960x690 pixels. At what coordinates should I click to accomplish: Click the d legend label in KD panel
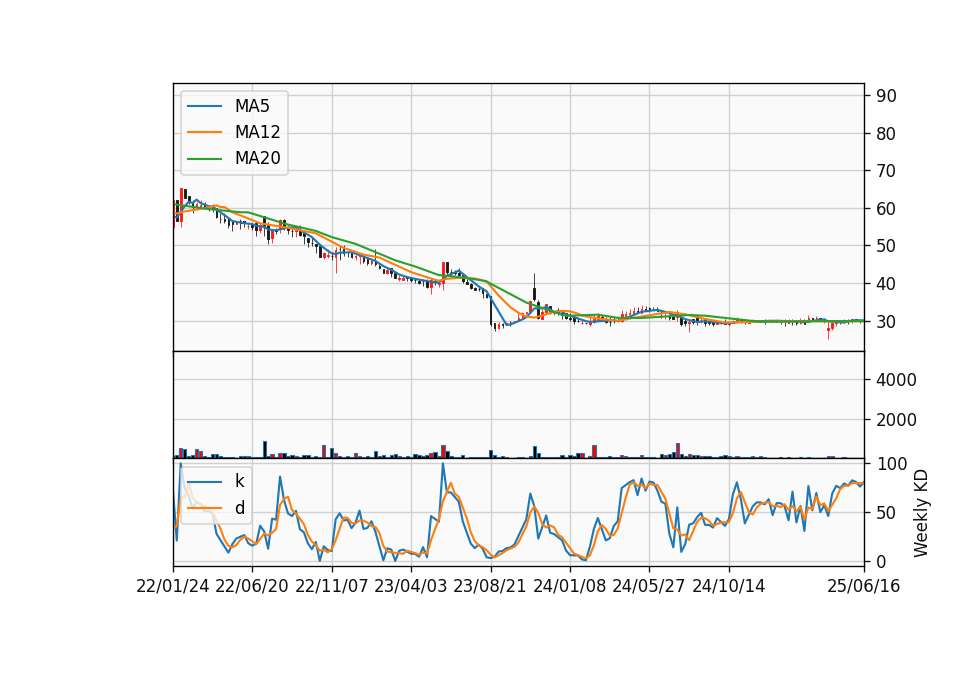[239, 508]
